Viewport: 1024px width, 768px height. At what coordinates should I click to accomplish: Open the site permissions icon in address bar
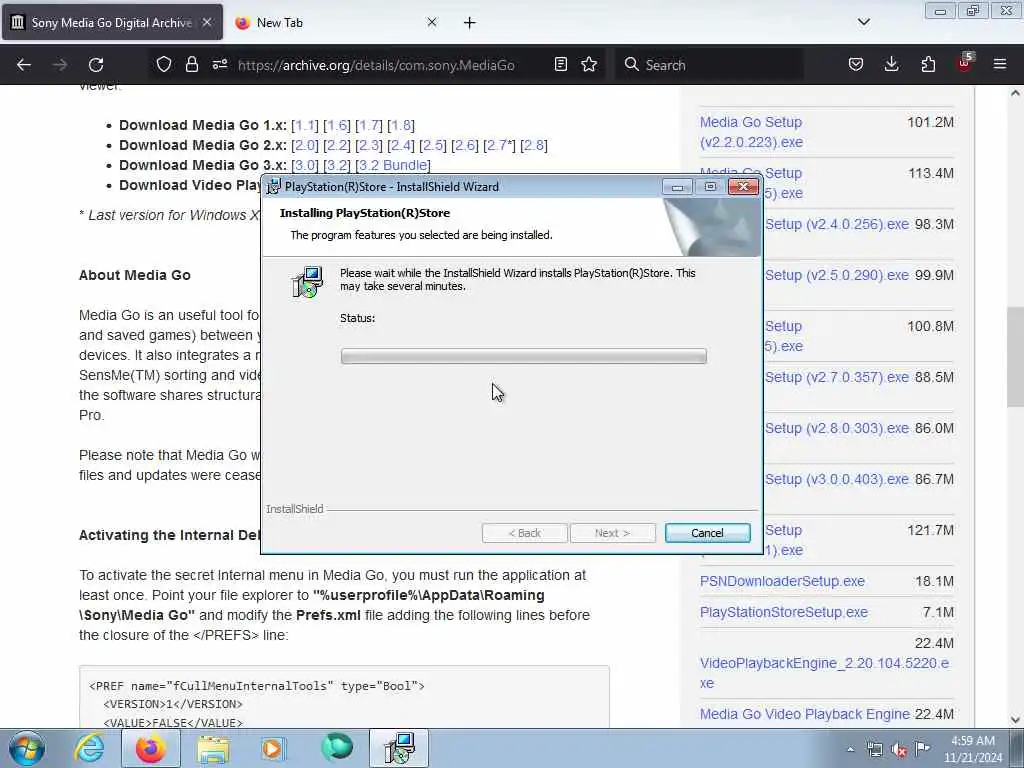pos(219,64)
